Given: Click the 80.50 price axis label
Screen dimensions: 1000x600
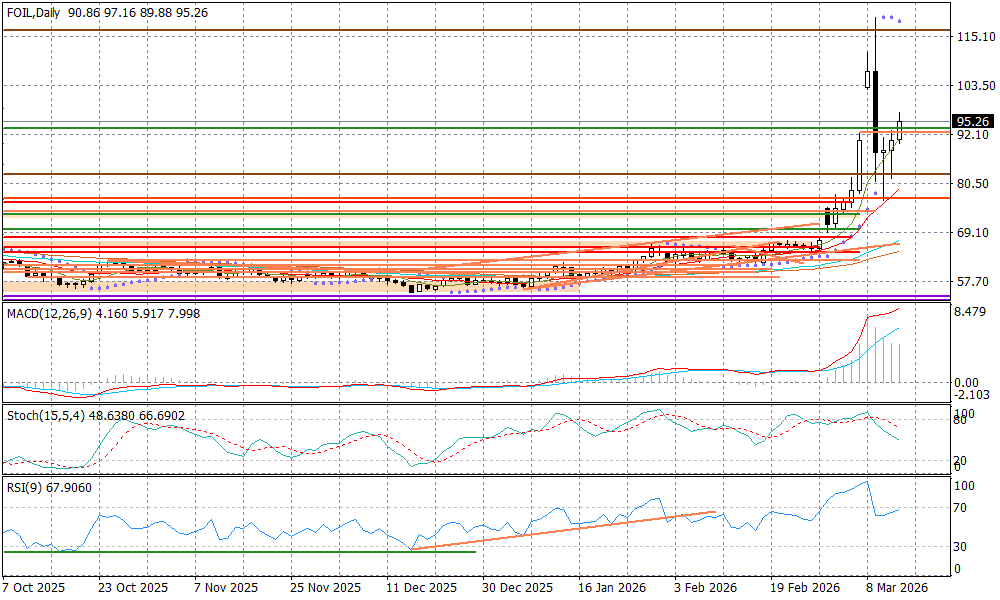Looking at the screenshot, I should pos(973,184).
